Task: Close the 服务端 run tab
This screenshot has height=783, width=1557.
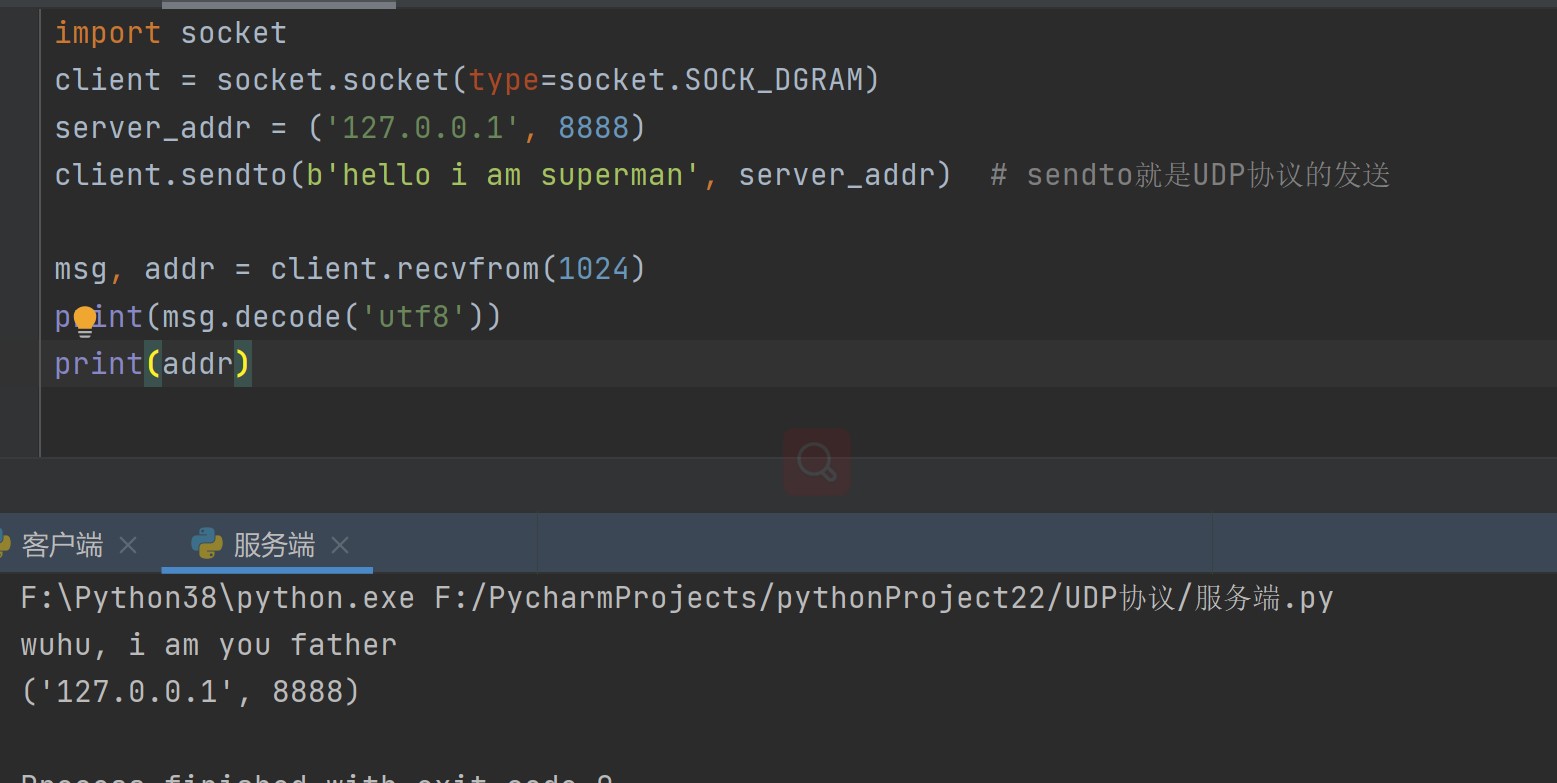Action: tap(340, 545)
